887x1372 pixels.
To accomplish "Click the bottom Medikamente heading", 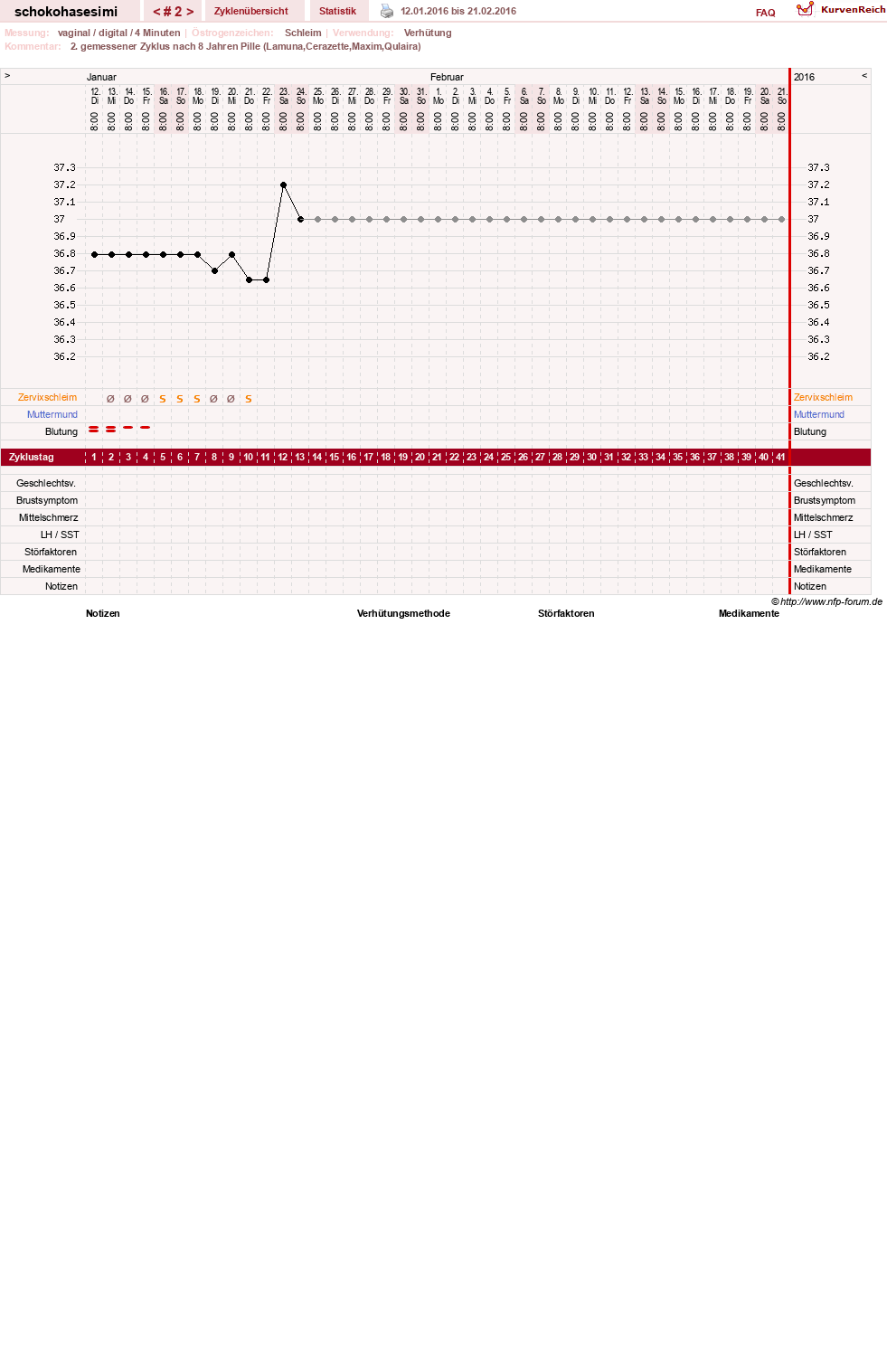I will coord(749,613).
